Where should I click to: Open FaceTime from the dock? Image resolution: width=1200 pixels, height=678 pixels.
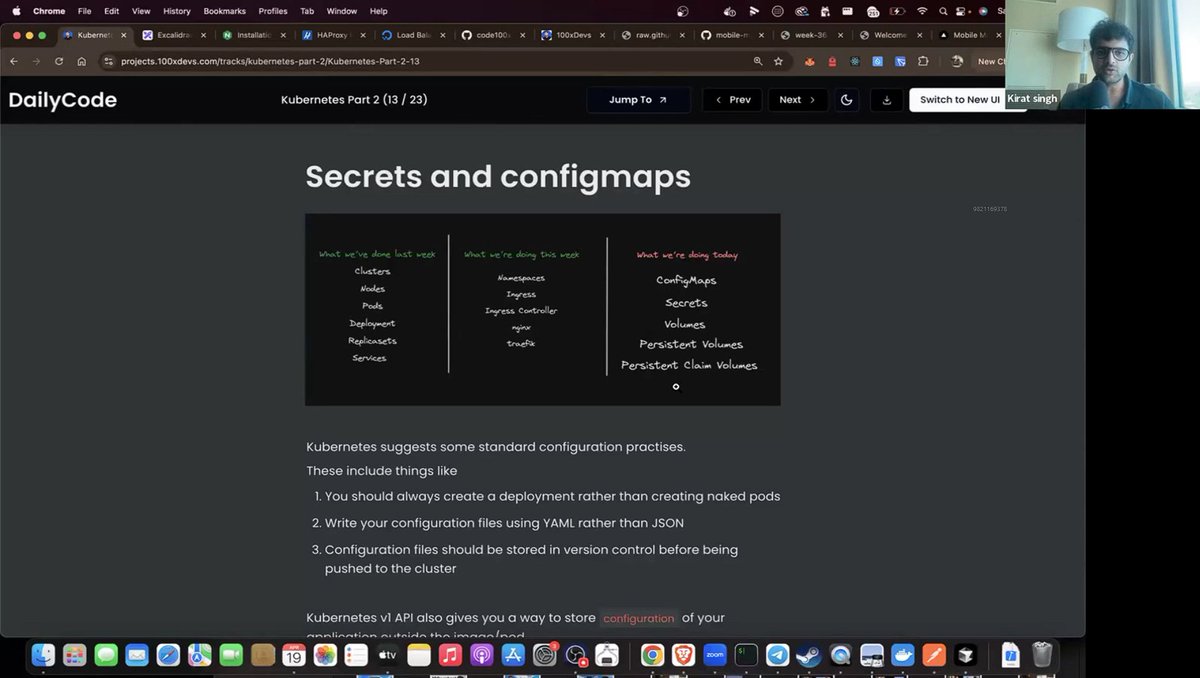(231, 655)
